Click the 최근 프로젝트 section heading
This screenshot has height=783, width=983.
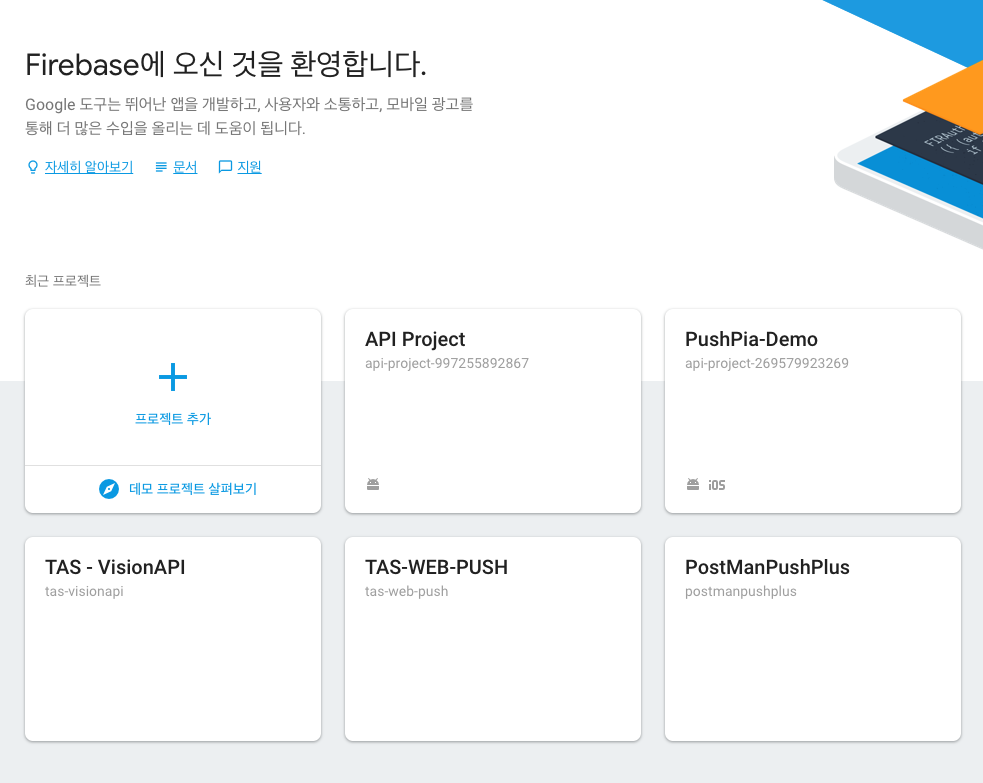tap(63, 280)
